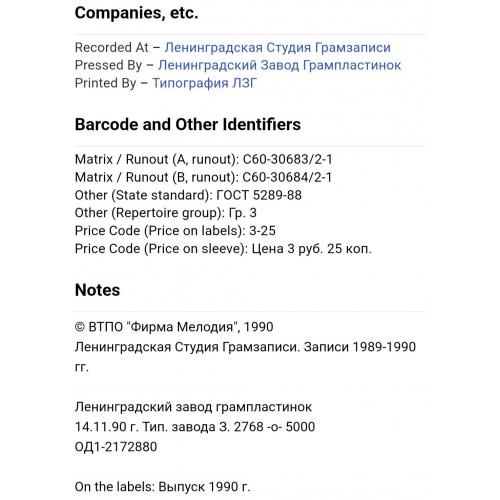The height and width of the screenshot is (500, 500).
Task: Click the Ленинградский завод грампластинок note line
Action: [193, 407]
